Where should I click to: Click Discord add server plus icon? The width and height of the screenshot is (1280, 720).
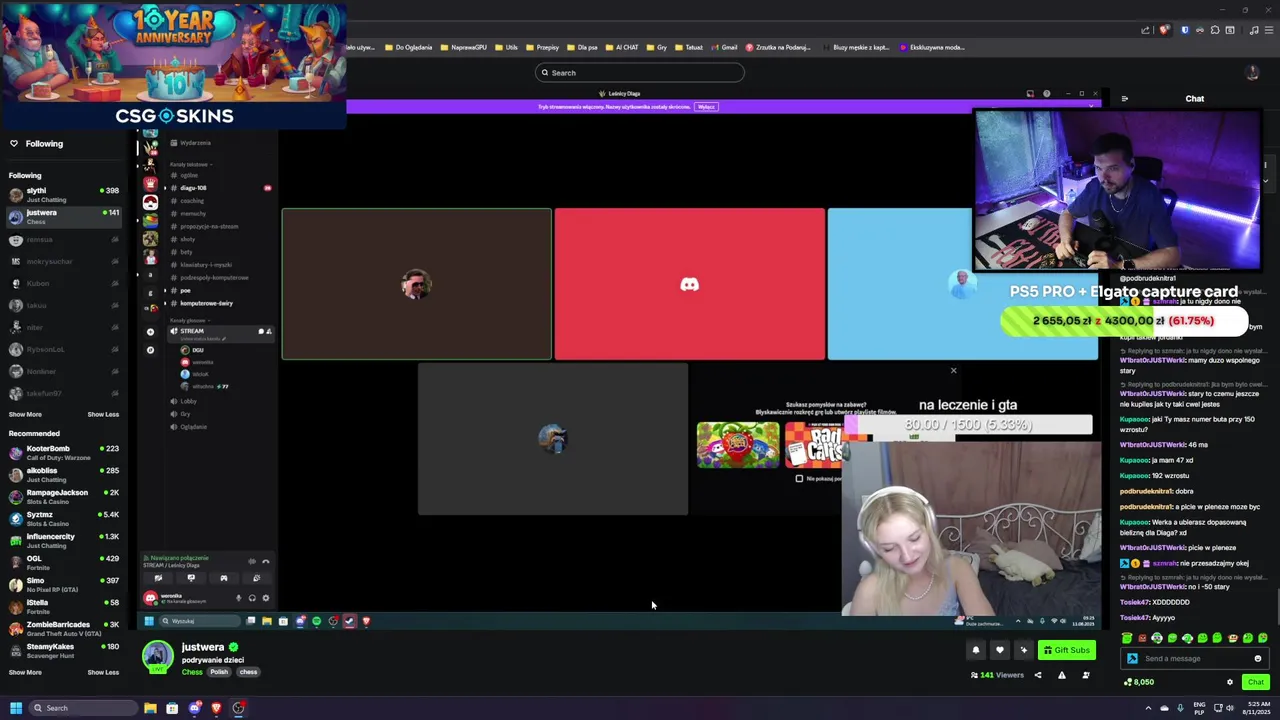[150, 332]
